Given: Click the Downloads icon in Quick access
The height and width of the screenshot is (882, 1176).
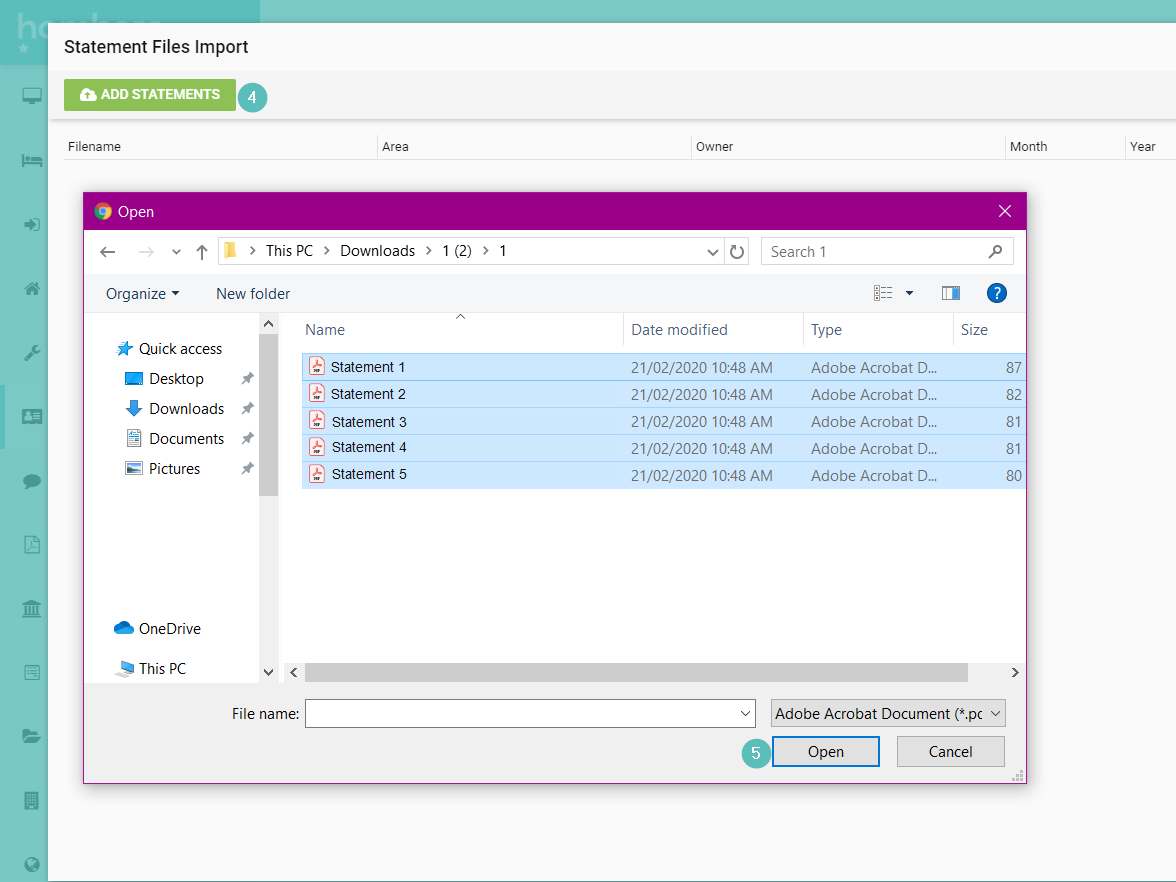Looking at the screenshot, I should click(x=134, y=408).
